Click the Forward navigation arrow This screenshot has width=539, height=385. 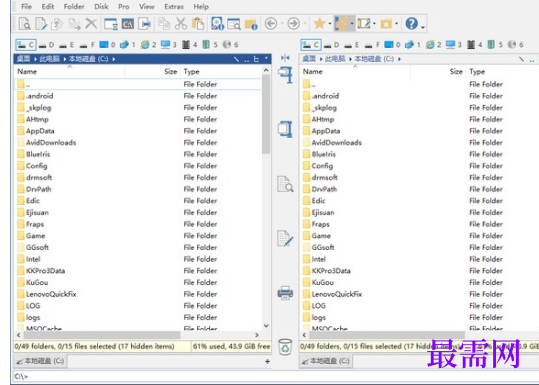(293, 24)
